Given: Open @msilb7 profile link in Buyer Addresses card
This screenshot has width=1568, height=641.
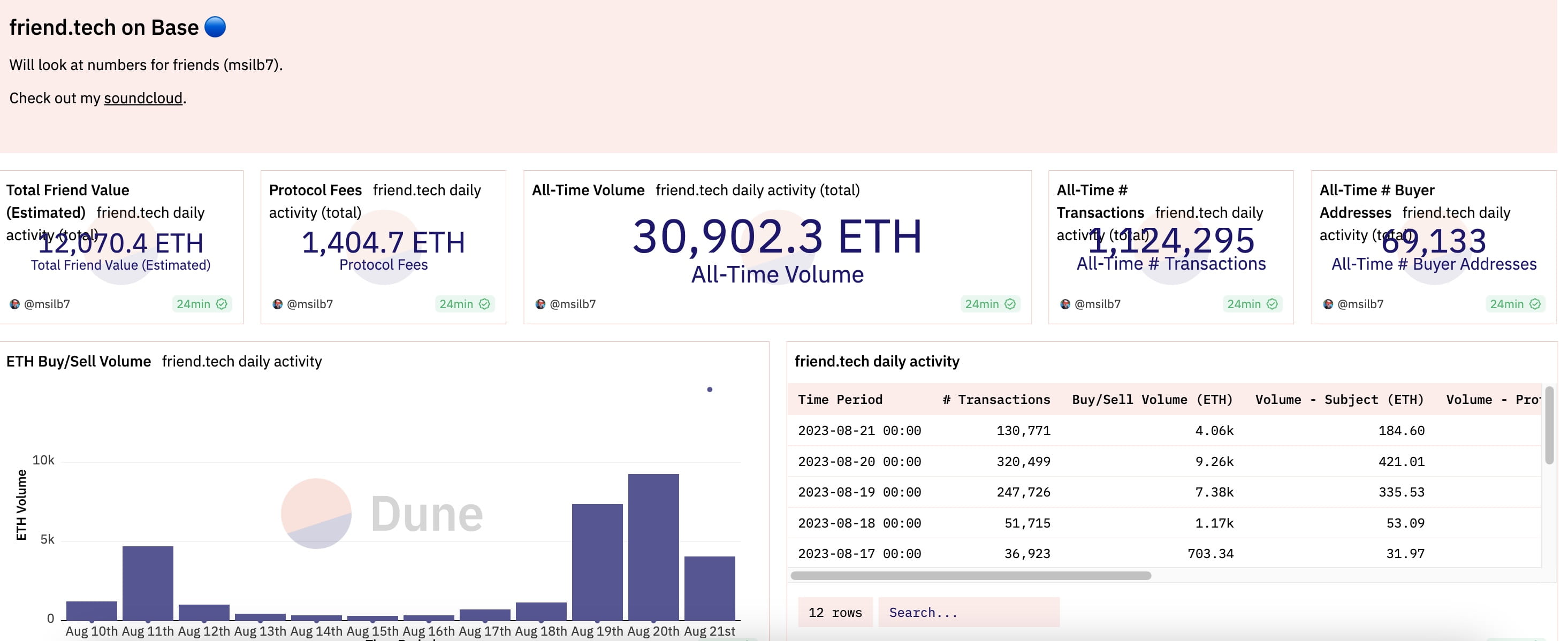Looking at the screenshot, I should 1360,304.
